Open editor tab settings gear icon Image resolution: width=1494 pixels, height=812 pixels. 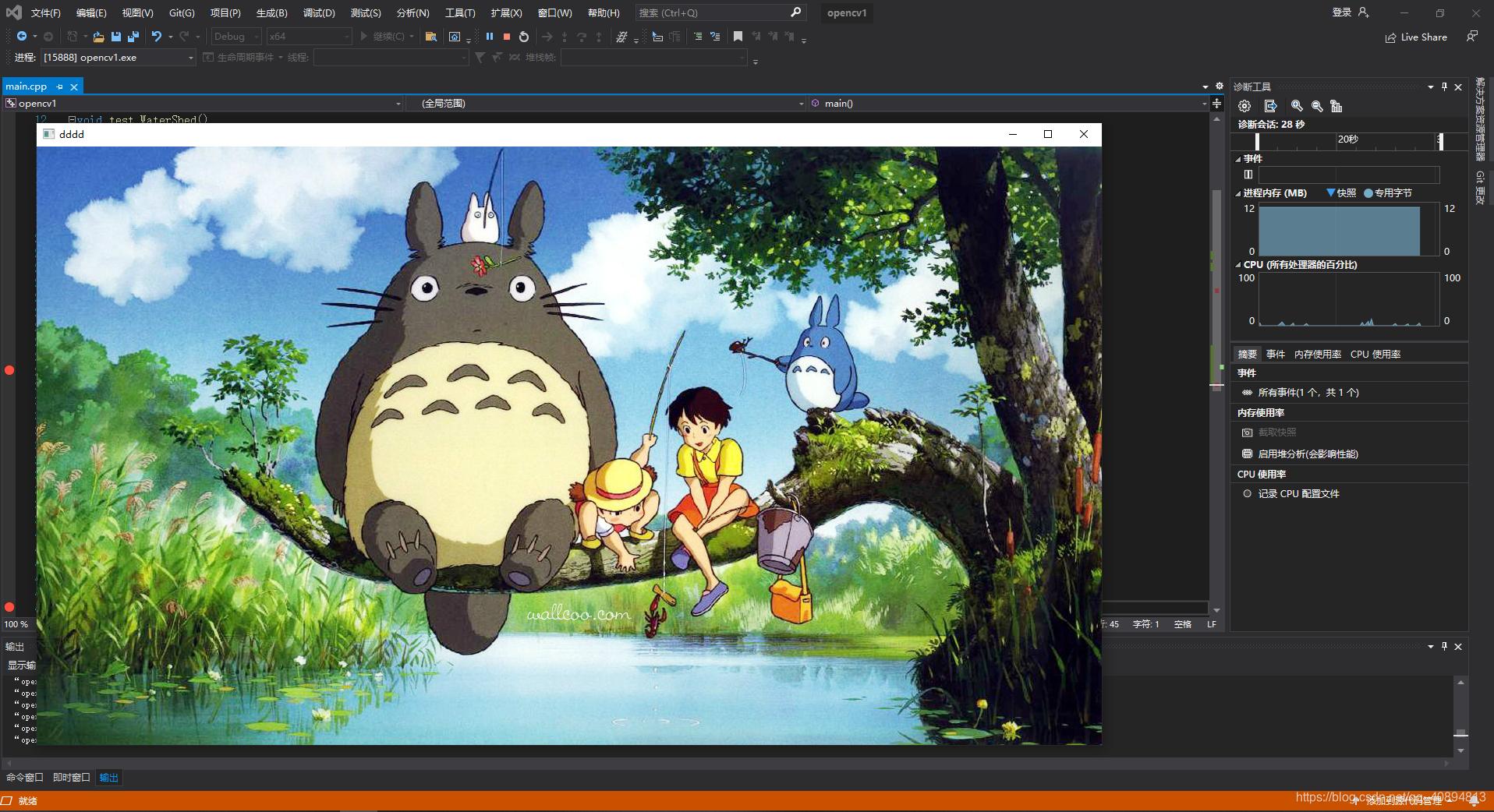pyautogui.click(x=1220, y=86)
